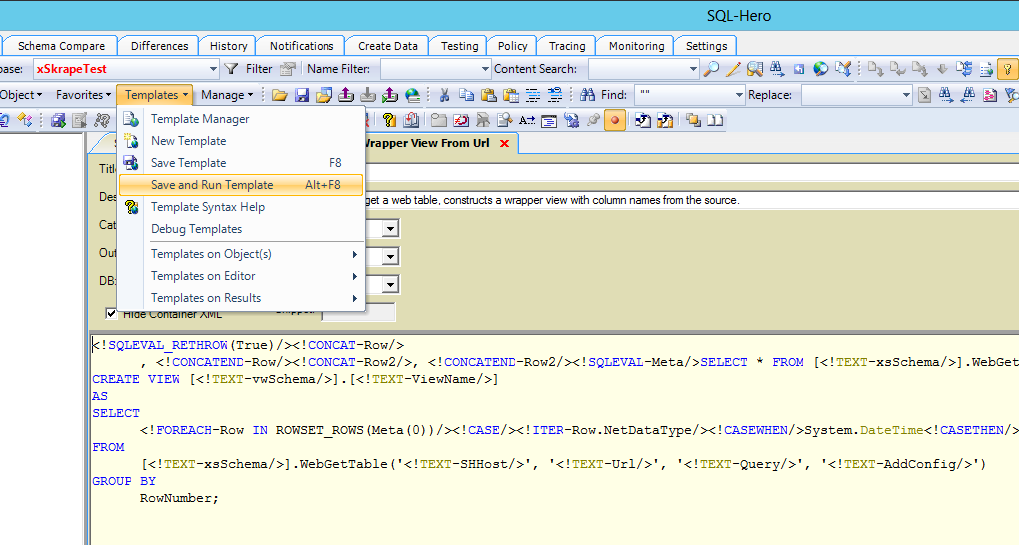Switch to the Differences tab
Viewport: 1019px width, 545px height.
(x=159, y=46)
